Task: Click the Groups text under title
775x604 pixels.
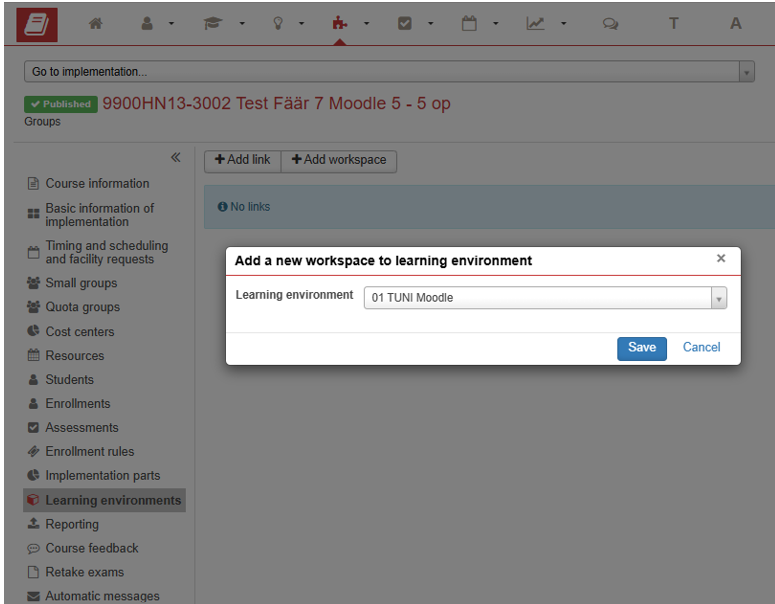Action: 43,122
